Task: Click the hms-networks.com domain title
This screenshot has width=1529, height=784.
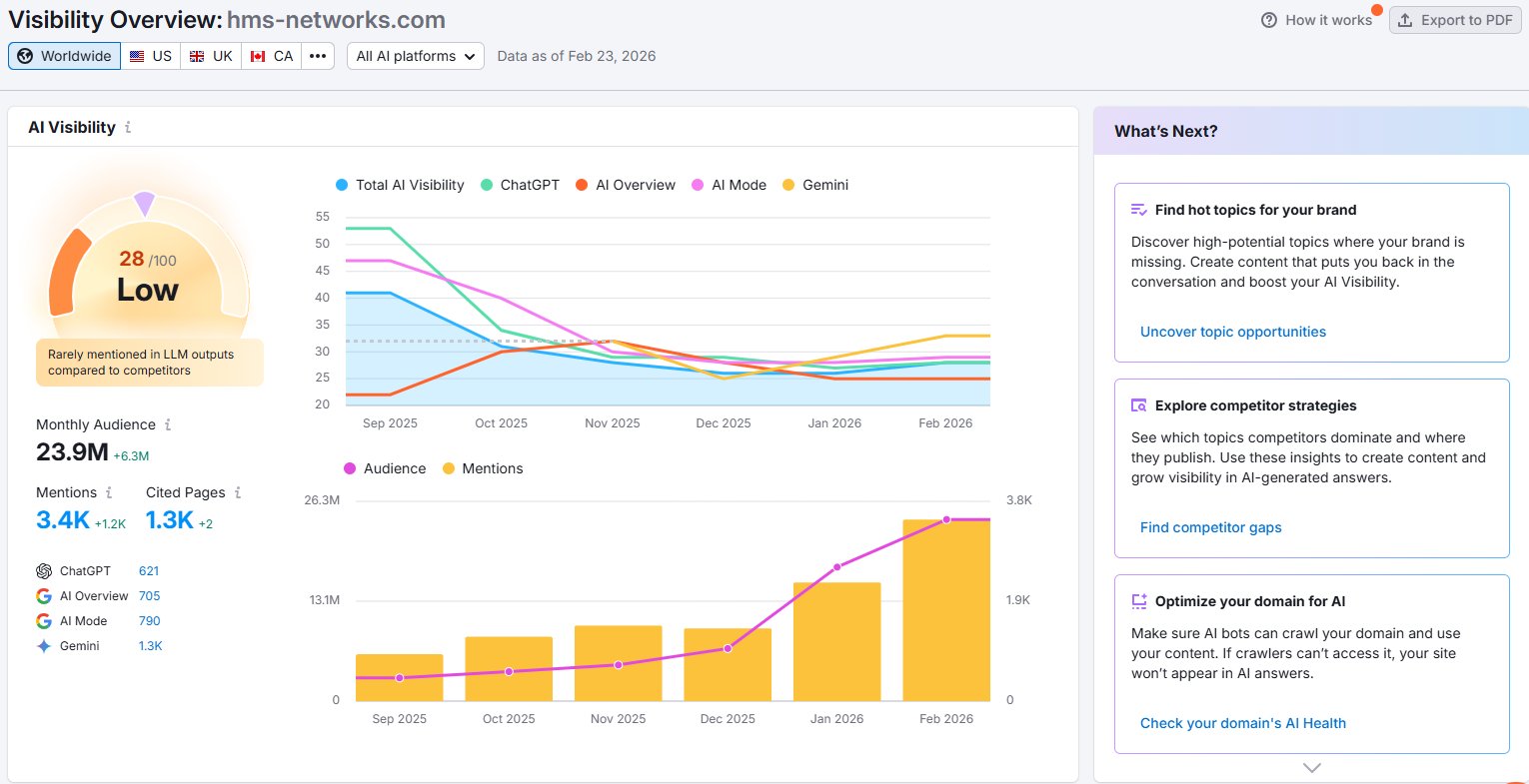Action: click(x=336, y=20)
